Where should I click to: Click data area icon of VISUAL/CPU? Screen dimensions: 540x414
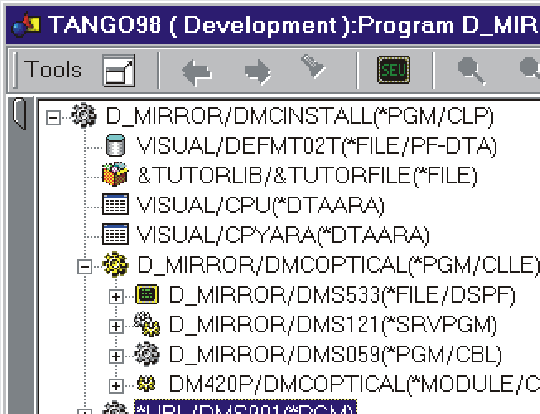tap(116, 204)
